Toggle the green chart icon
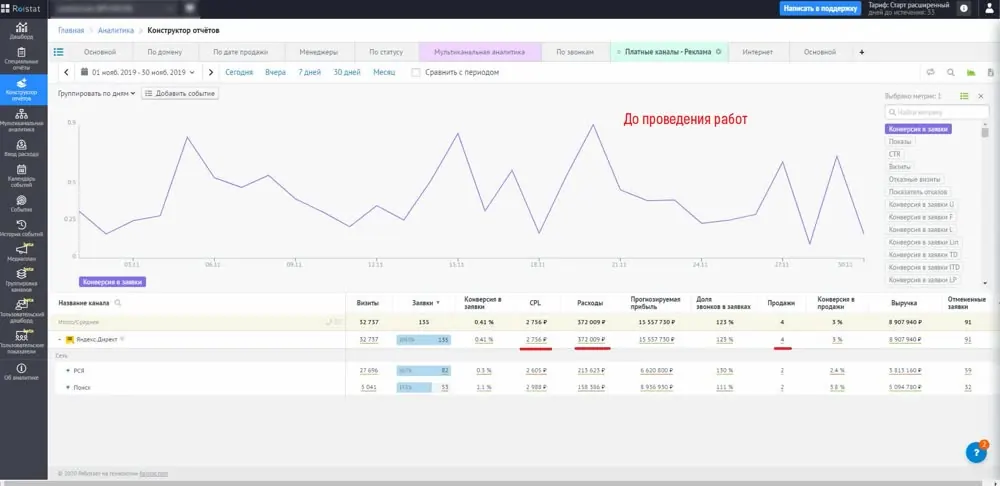Image resolution: width=1000 pixels, height=486 pixels. click(x=971, y=73)
